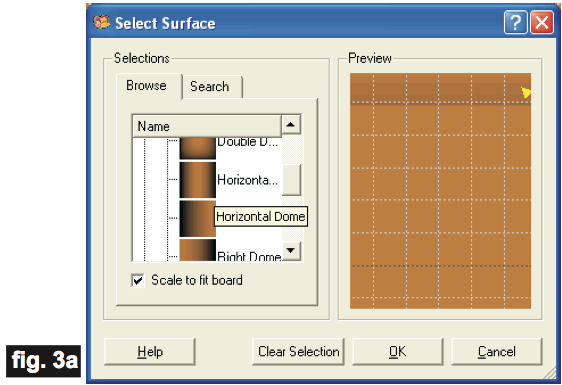
Task: Toggle Scale to fit board checkbox
Action: 138,280
